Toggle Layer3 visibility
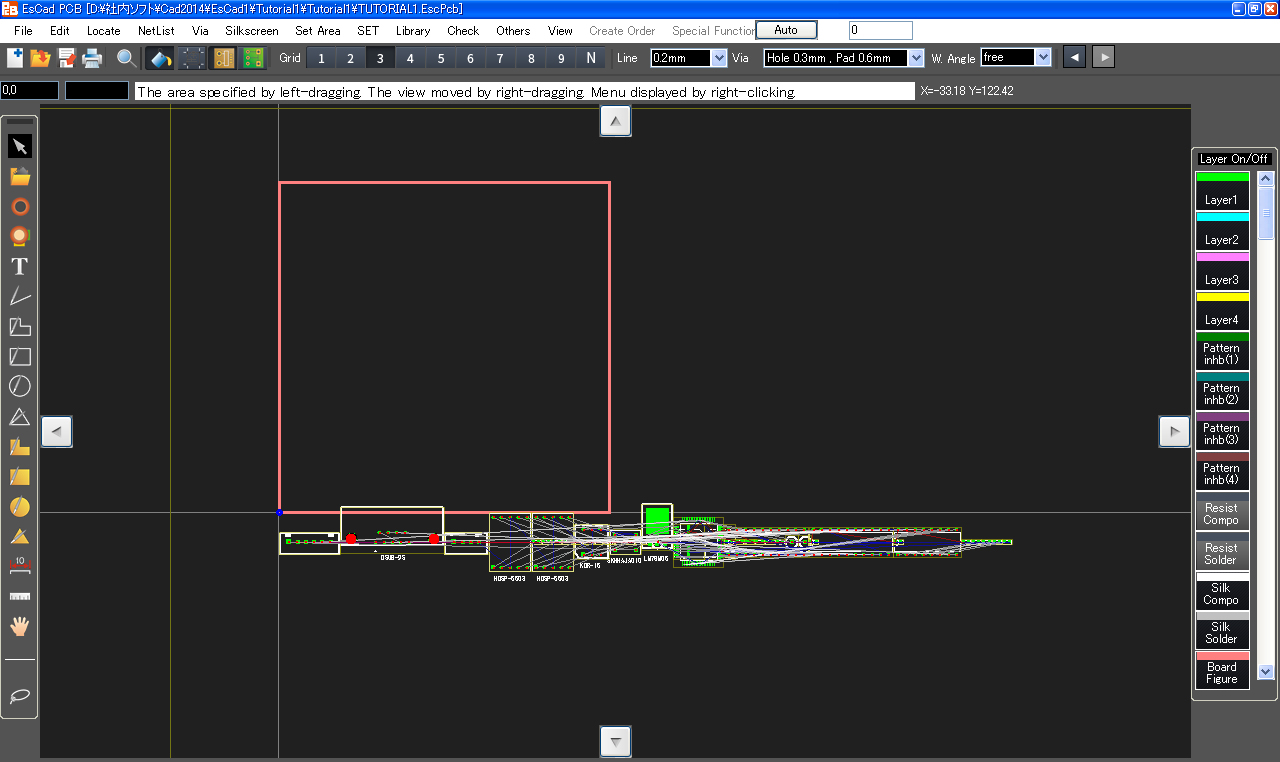1280x762 pixels. pos(1222,270)
